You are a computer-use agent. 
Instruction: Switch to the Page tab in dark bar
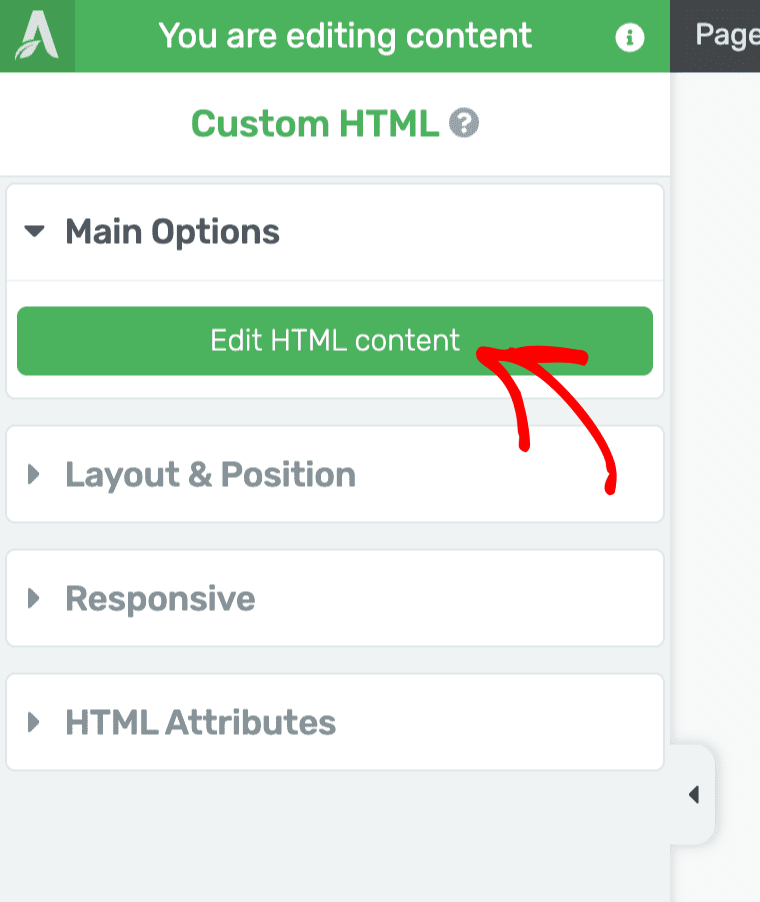coord(727,35)
